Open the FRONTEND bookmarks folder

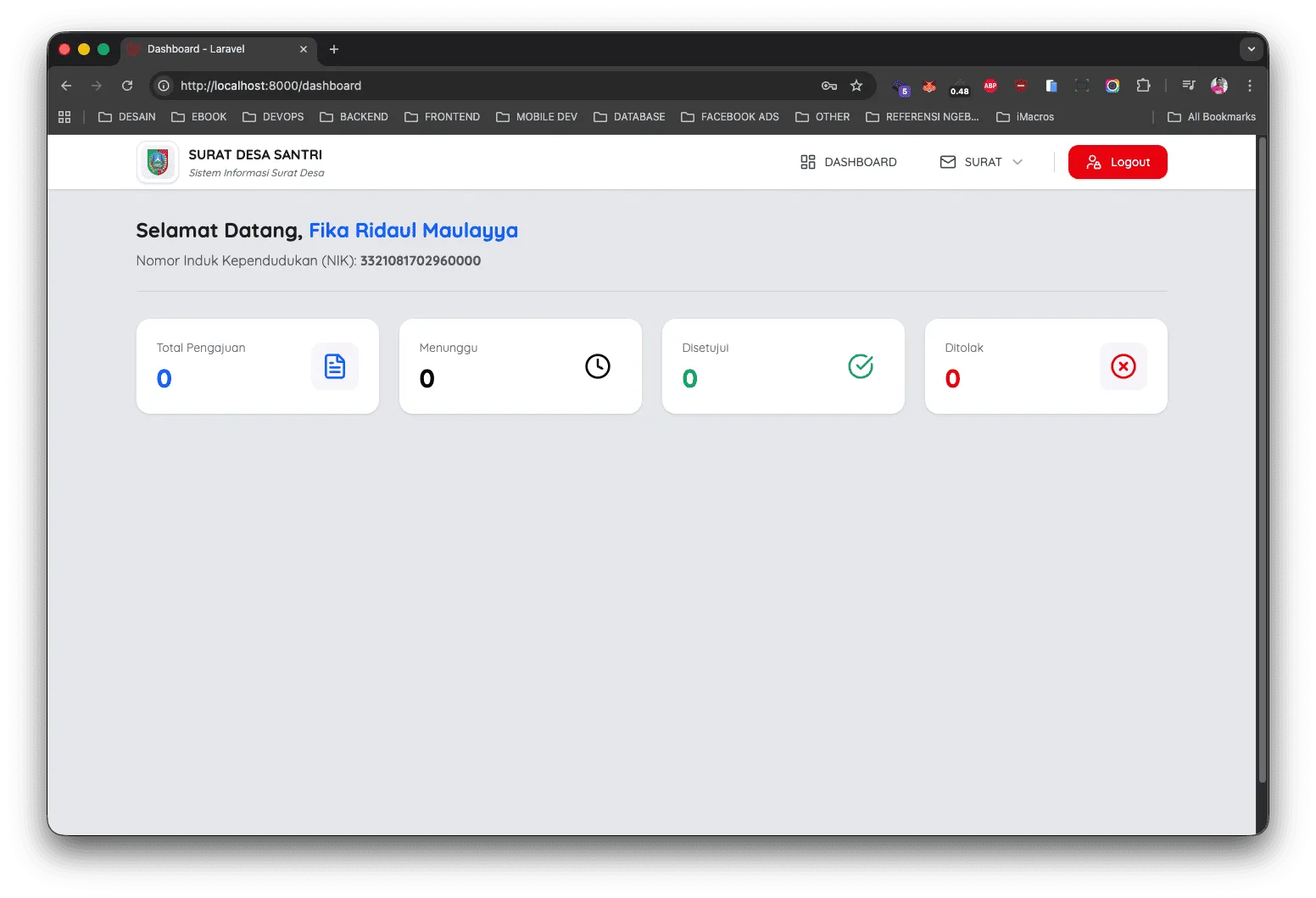point(442,117)
